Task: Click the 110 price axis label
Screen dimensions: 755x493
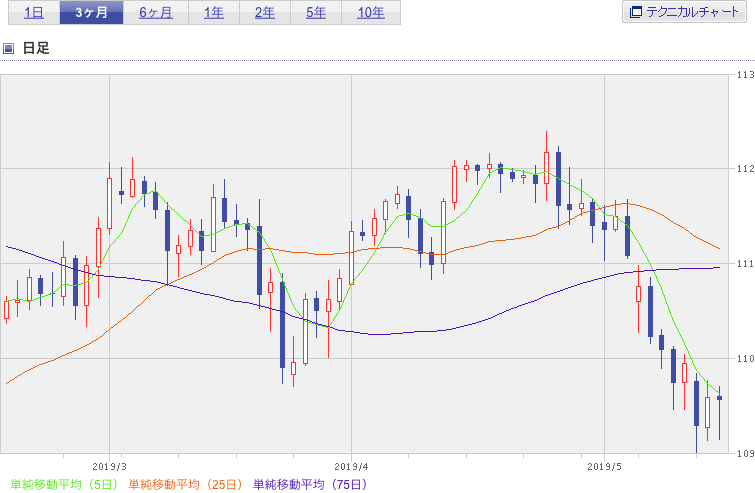Action: click(x=745, y=359)
